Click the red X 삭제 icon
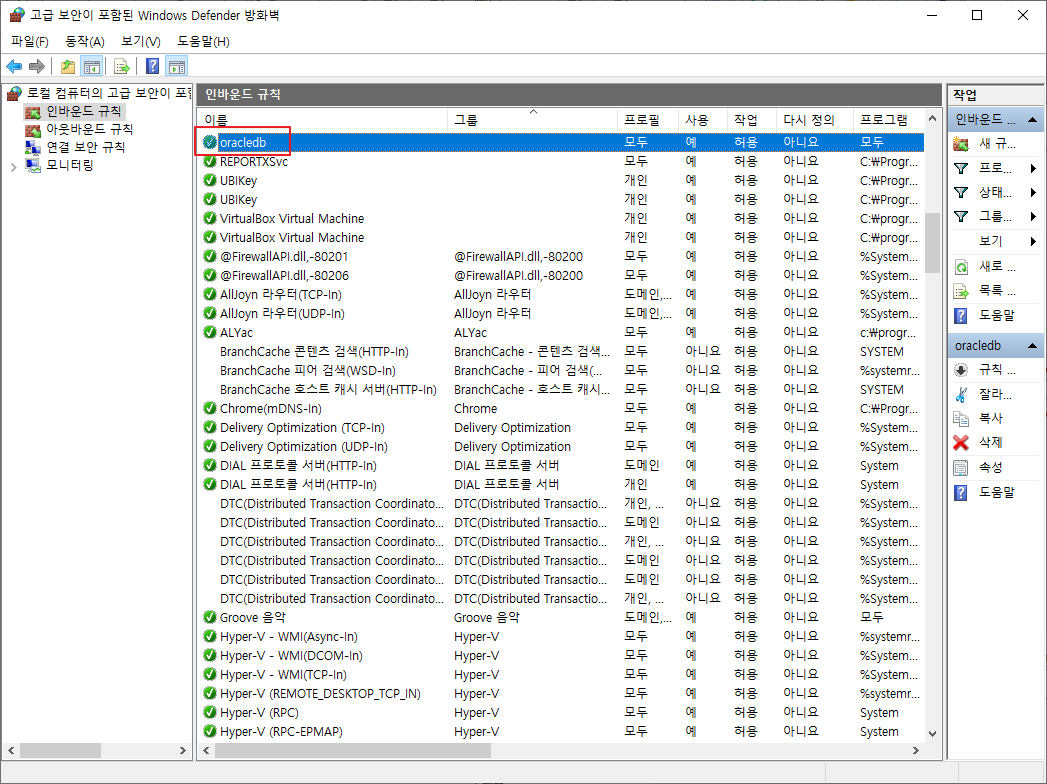 [961, 442]
